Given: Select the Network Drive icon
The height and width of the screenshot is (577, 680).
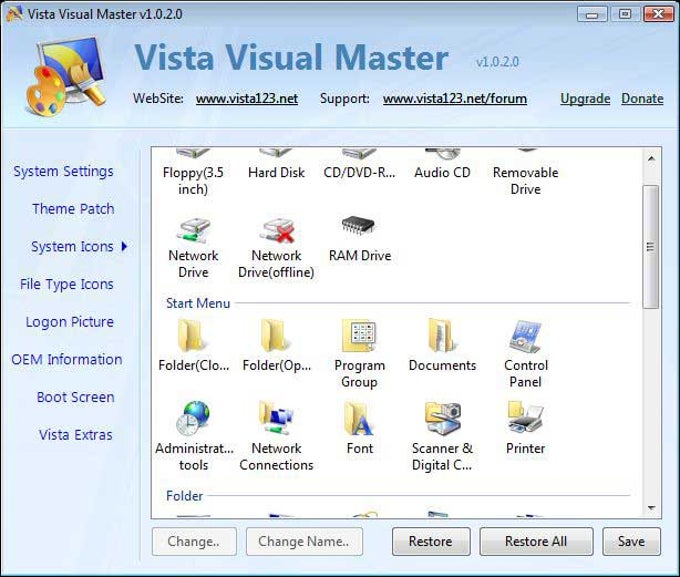Looking at the screenshot, I should click(193, 230).
